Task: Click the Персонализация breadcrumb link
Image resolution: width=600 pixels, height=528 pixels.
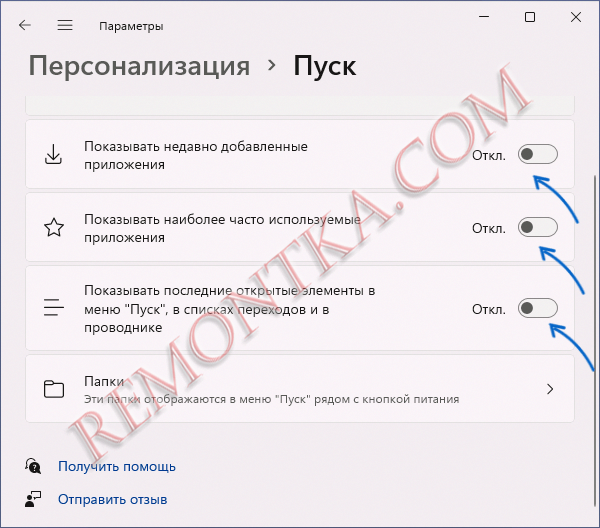Action: coord(139,66)
